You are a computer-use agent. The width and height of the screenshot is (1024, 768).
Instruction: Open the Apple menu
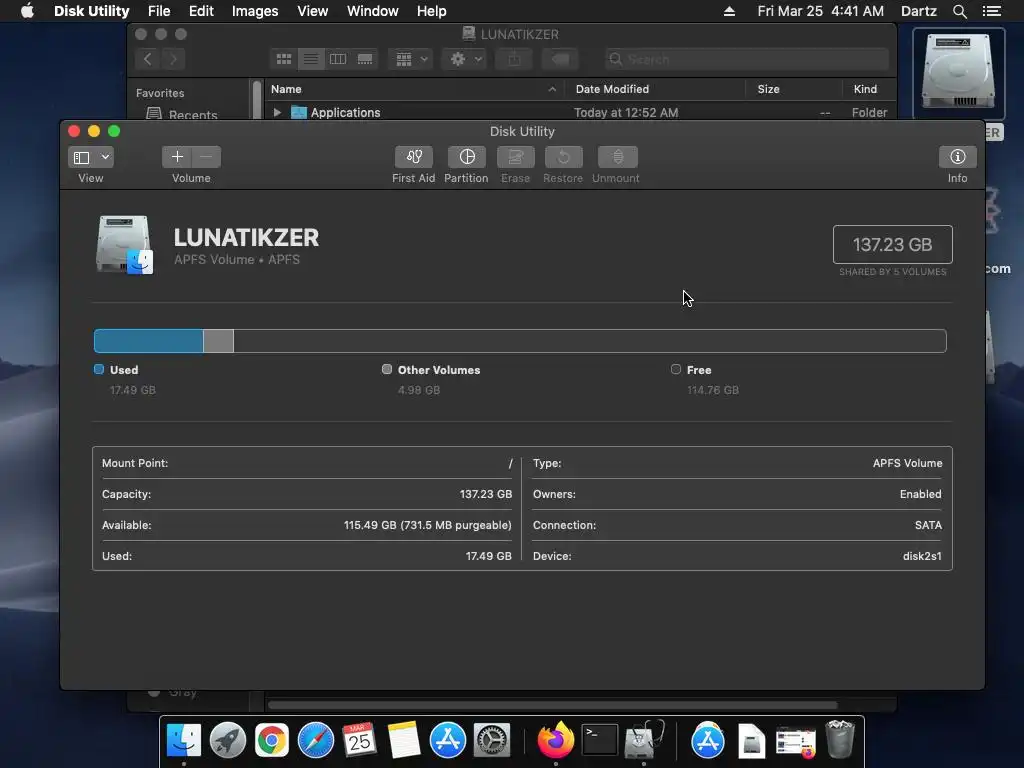tap(27, 11)
